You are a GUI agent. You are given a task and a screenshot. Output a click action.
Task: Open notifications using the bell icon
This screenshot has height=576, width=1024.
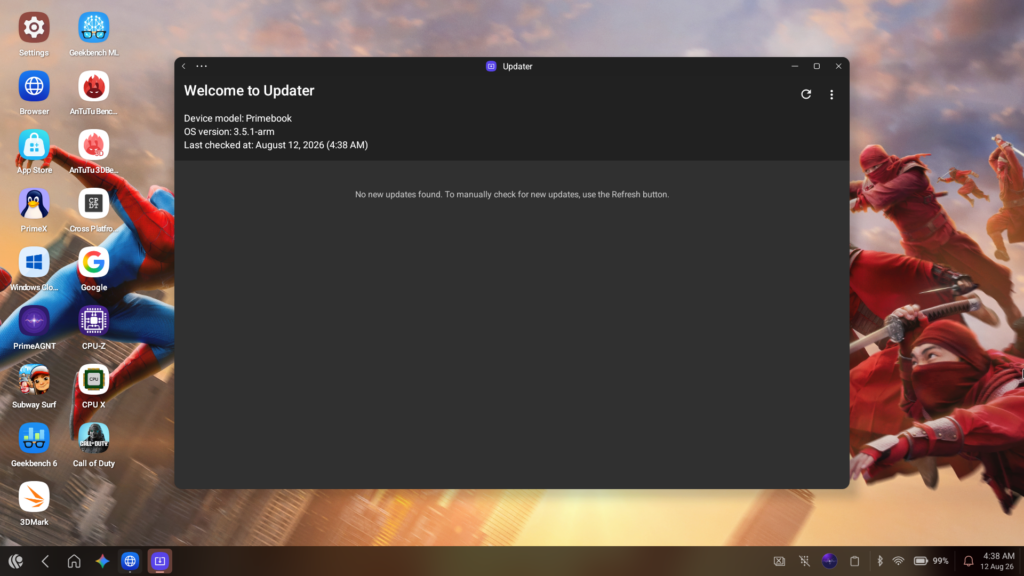click(x=968, y=561)
